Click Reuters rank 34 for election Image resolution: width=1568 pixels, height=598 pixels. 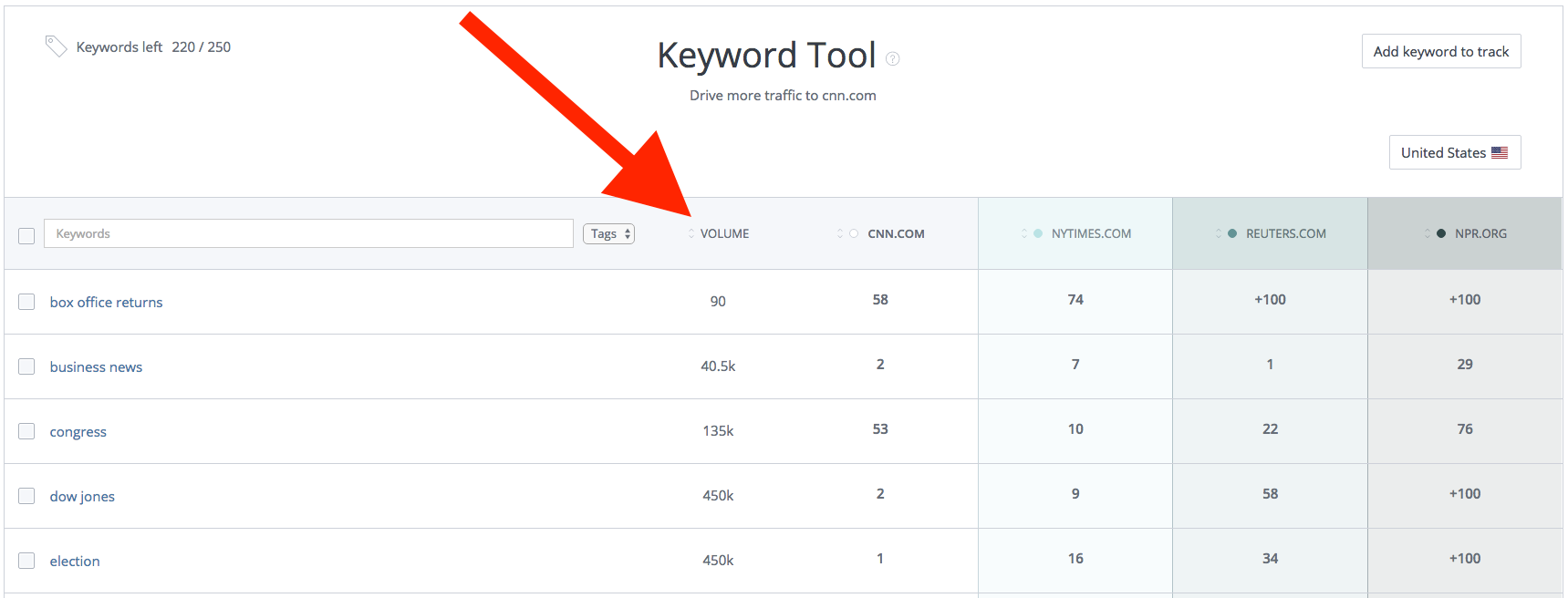click(x=1270, y=558)
